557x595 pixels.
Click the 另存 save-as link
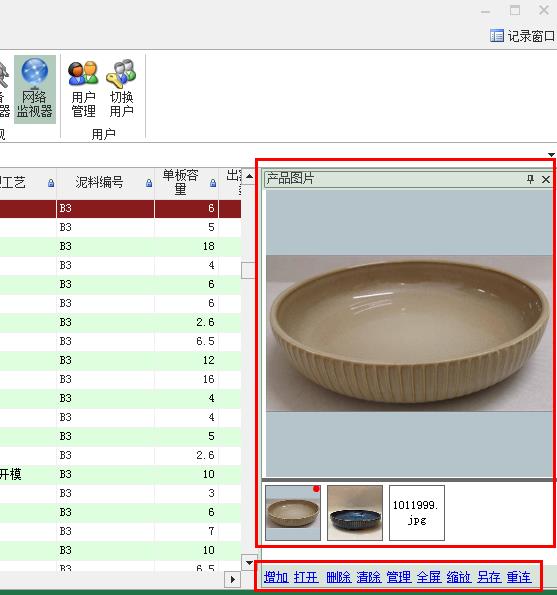point(489,578)
